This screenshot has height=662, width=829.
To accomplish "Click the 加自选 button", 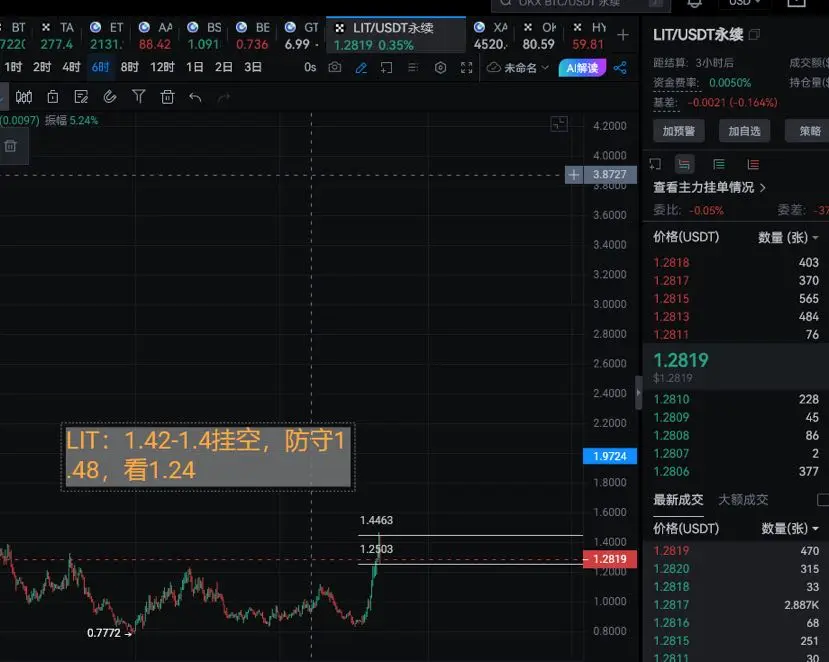I will [x=744, y=131].
